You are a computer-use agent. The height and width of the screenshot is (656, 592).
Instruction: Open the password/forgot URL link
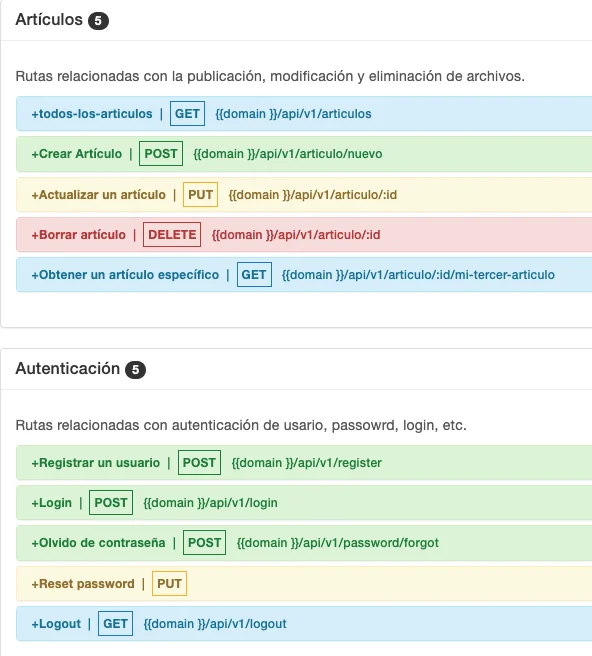338,543
